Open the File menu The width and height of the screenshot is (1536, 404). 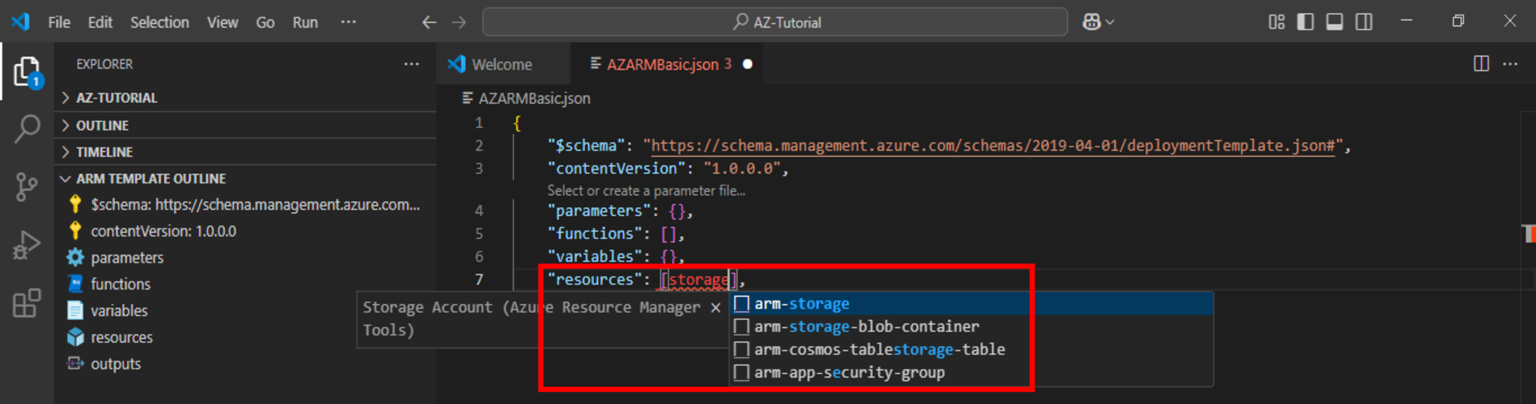(x=59, y=22)
